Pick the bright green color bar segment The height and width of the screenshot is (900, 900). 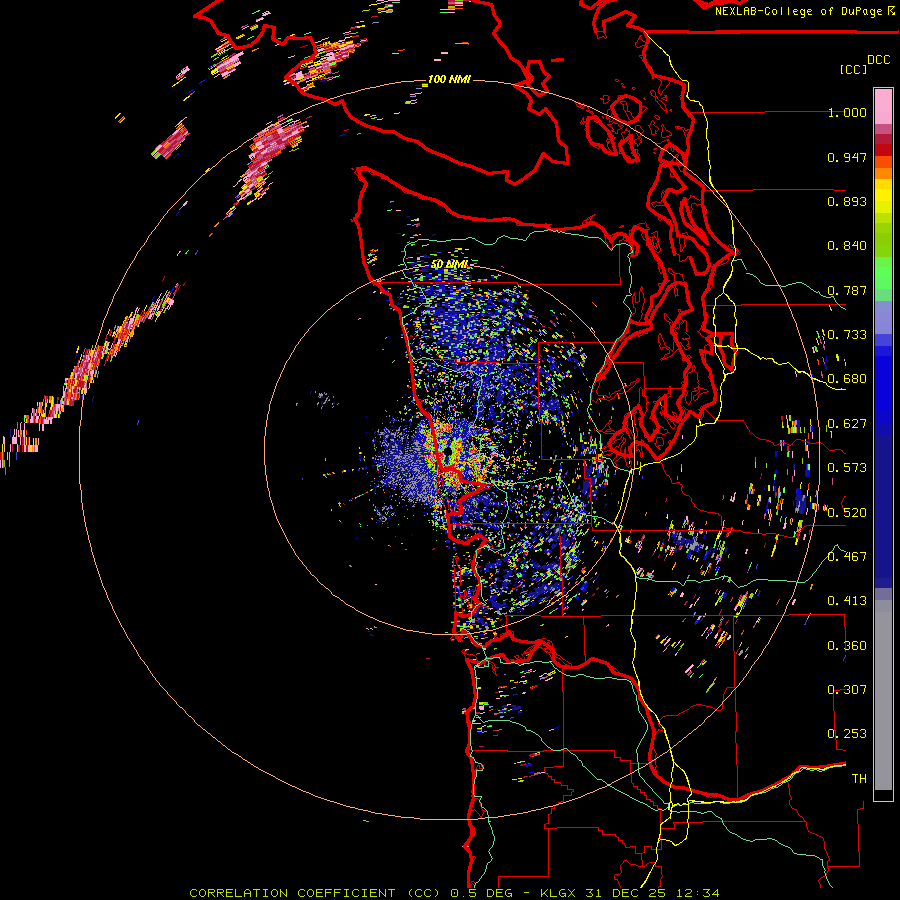(883, 272)
